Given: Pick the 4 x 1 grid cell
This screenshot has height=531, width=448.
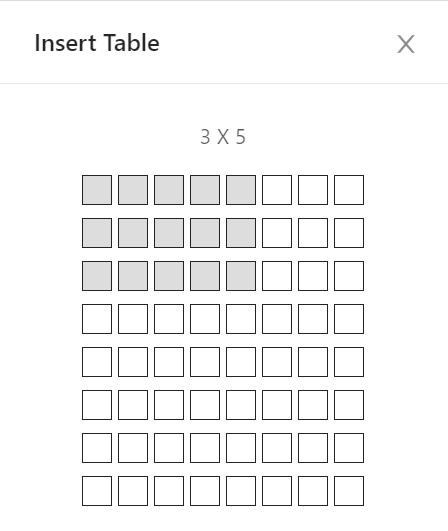Looking at the screenshot, I should [97, 319].
